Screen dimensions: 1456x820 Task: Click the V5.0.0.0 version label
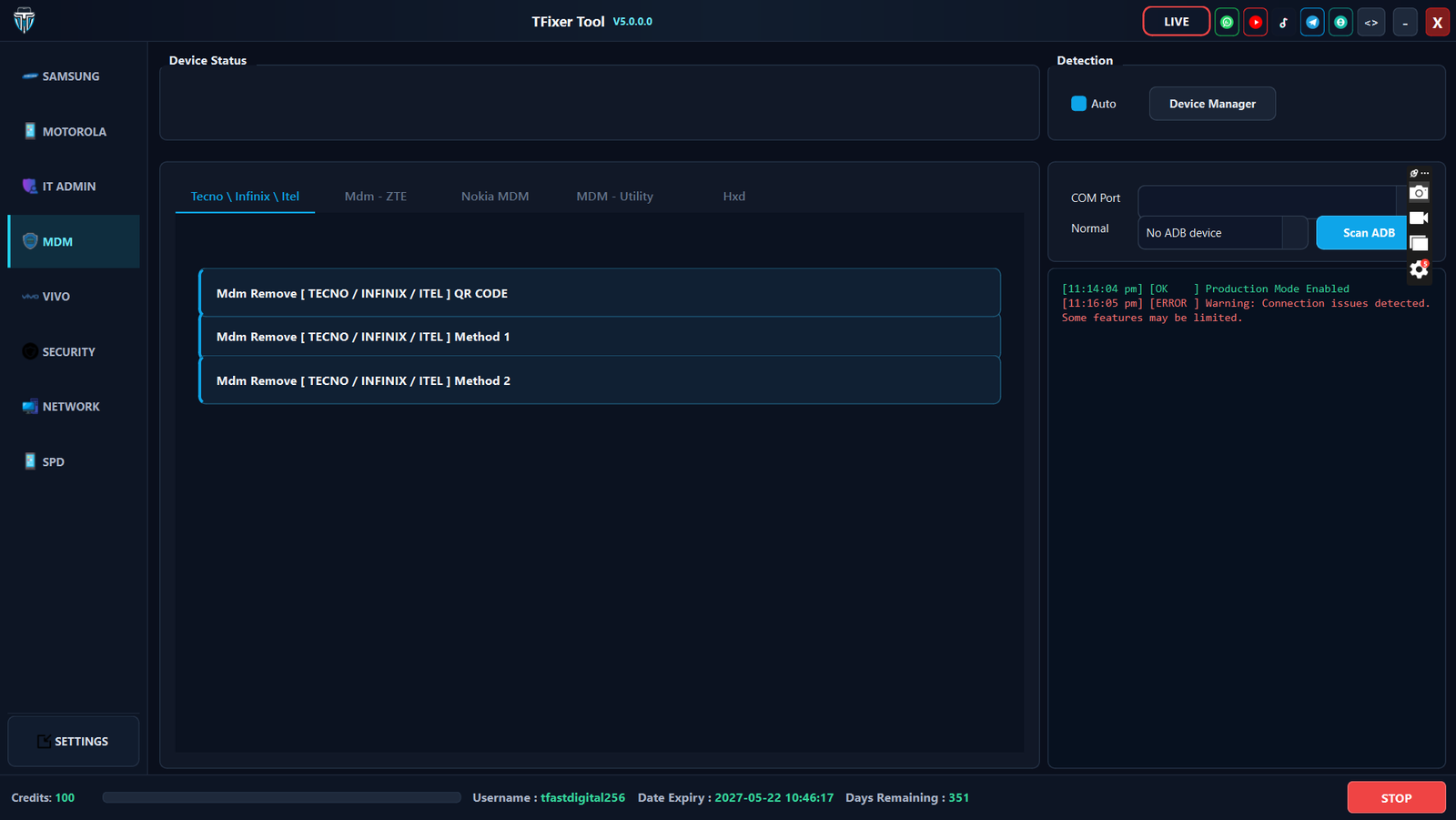click(x=632, y=22)
